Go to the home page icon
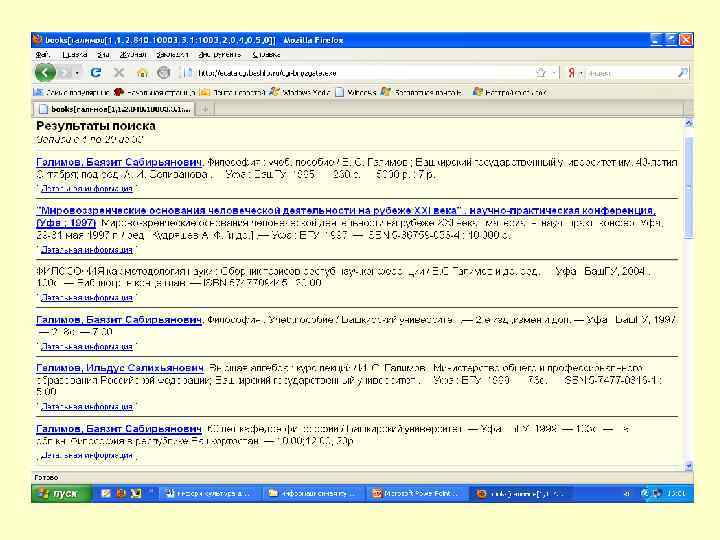The image size is (720, 540). point(142,73)
